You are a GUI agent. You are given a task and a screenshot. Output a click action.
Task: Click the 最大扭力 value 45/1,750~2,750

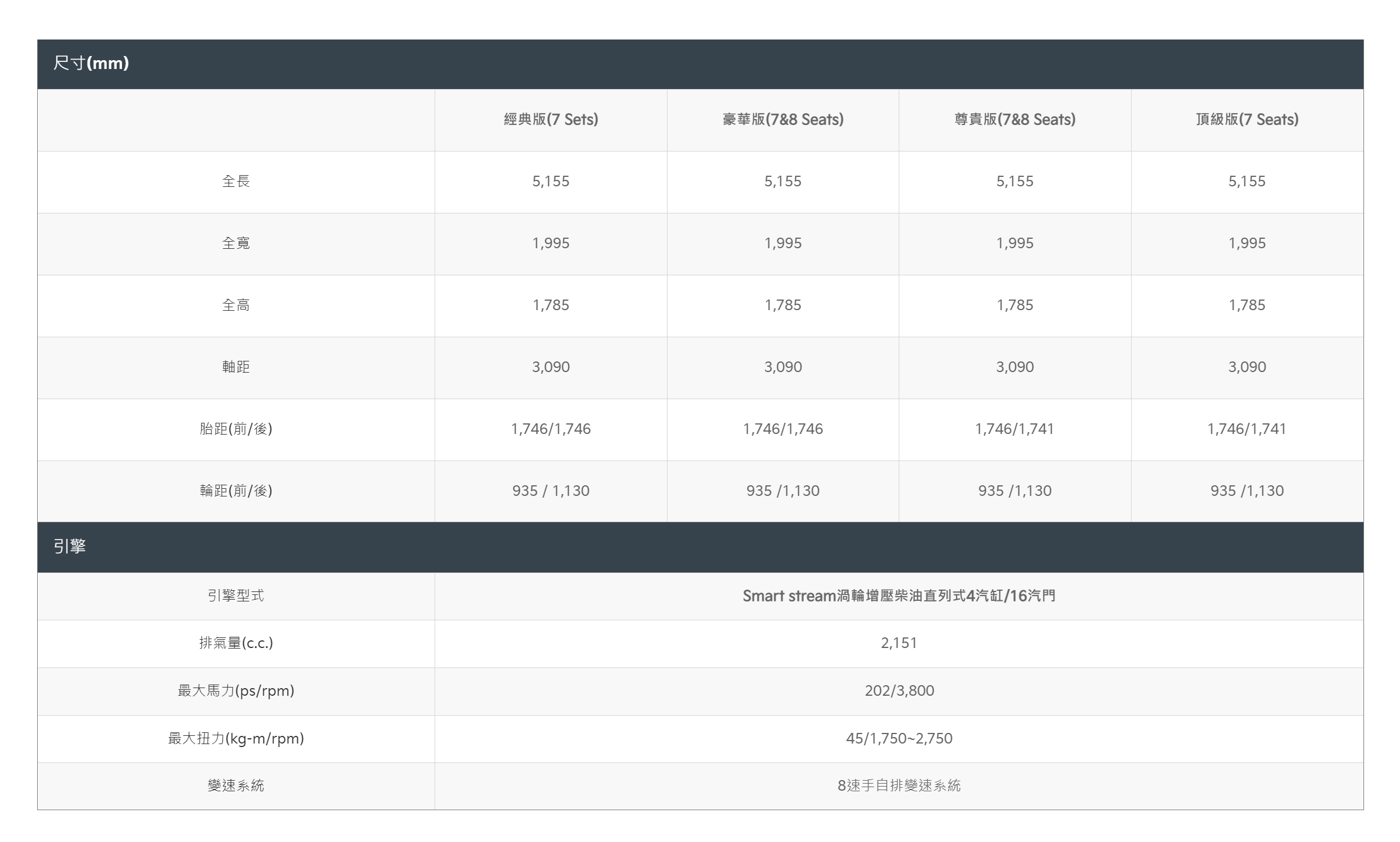point(899,739)
